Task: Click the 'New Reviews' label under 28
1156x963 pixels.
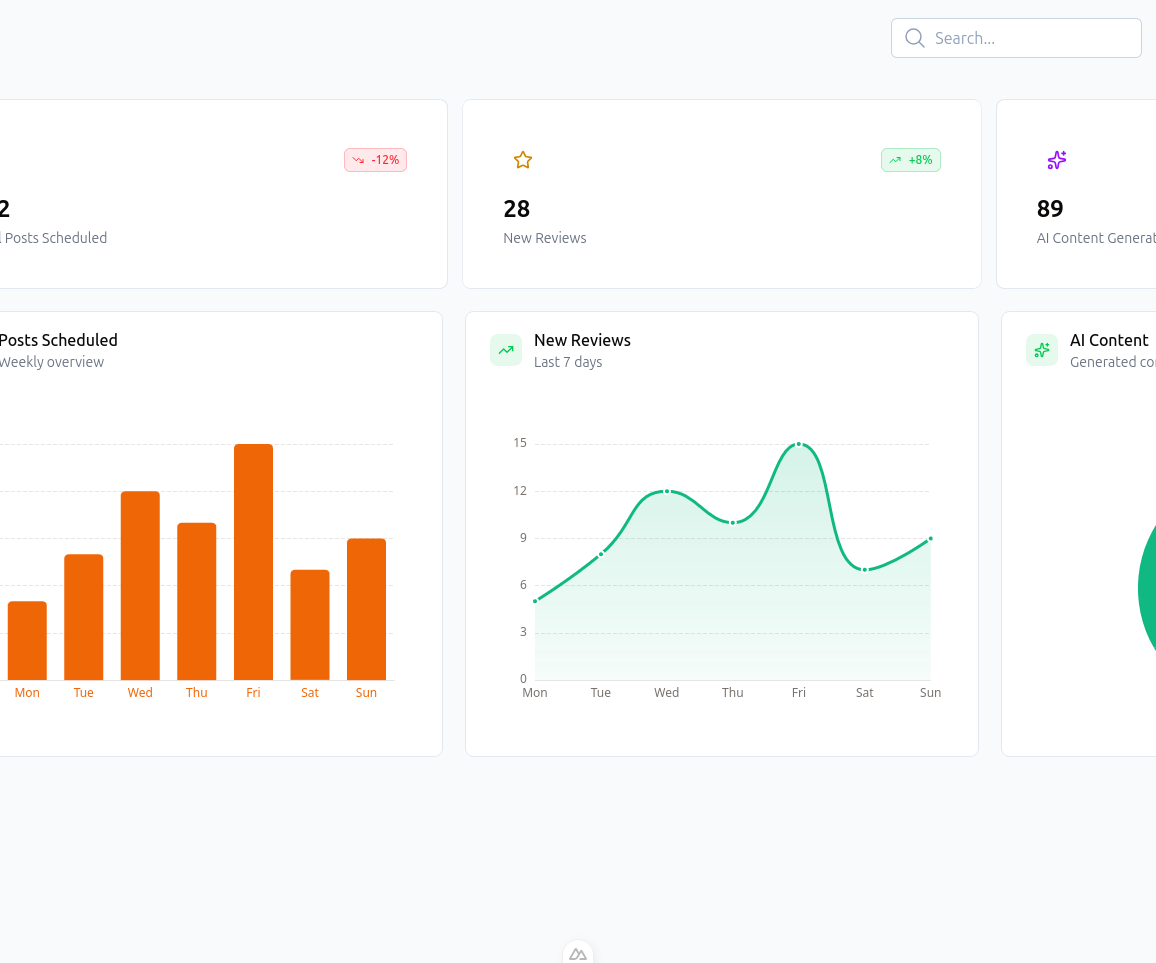Action: tap(545, 238)
